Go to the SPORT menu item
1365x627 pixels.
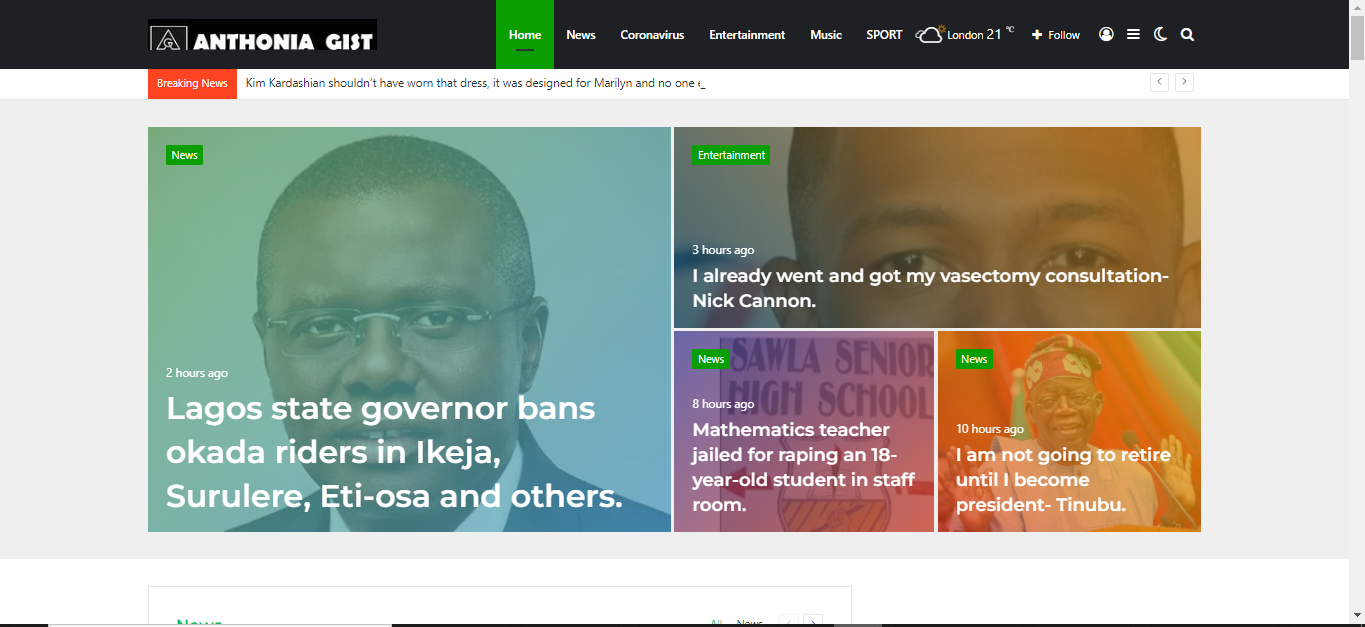pos(884,35)
